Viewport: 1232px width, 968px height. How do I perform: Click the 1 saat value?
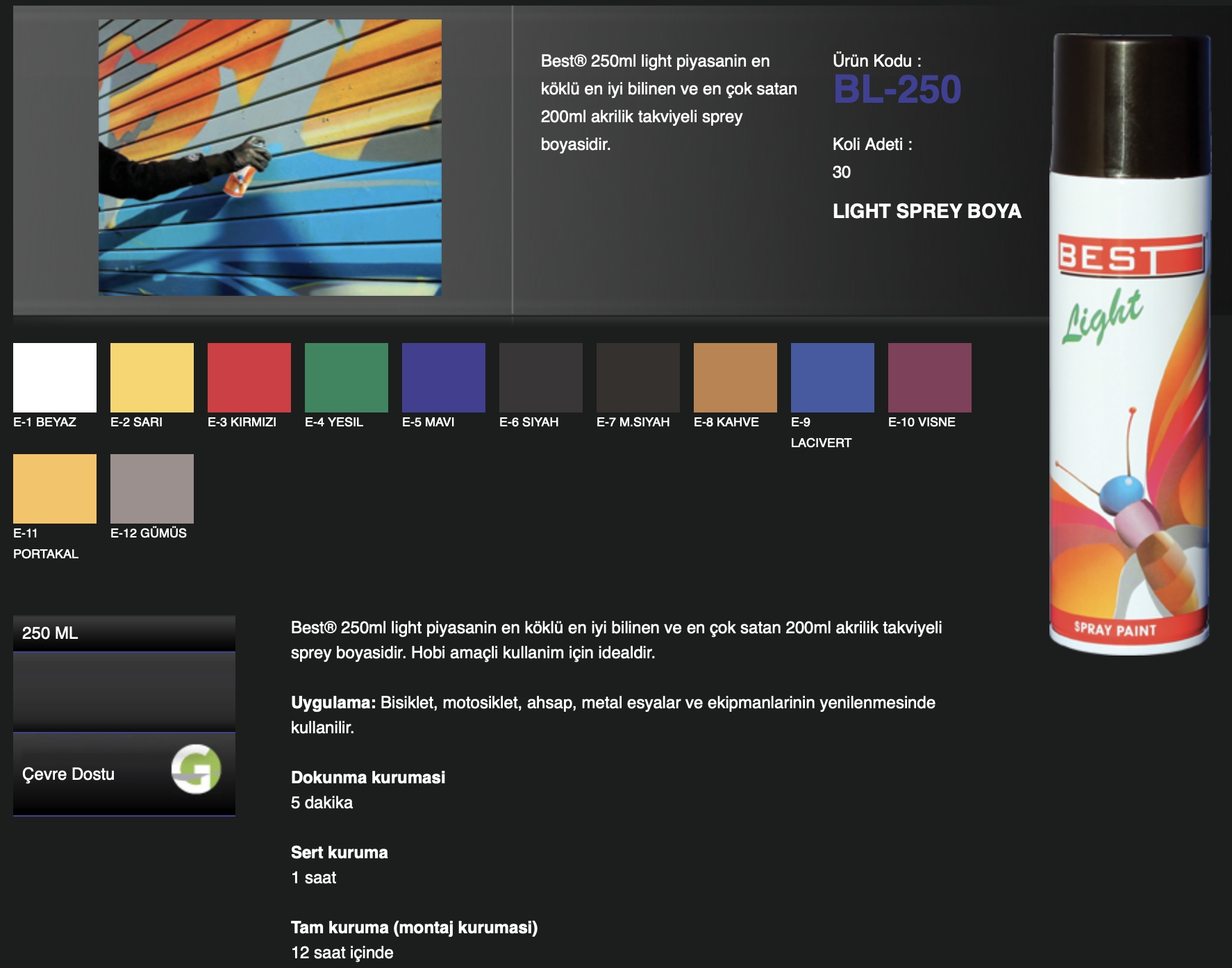tap(313, 878)
